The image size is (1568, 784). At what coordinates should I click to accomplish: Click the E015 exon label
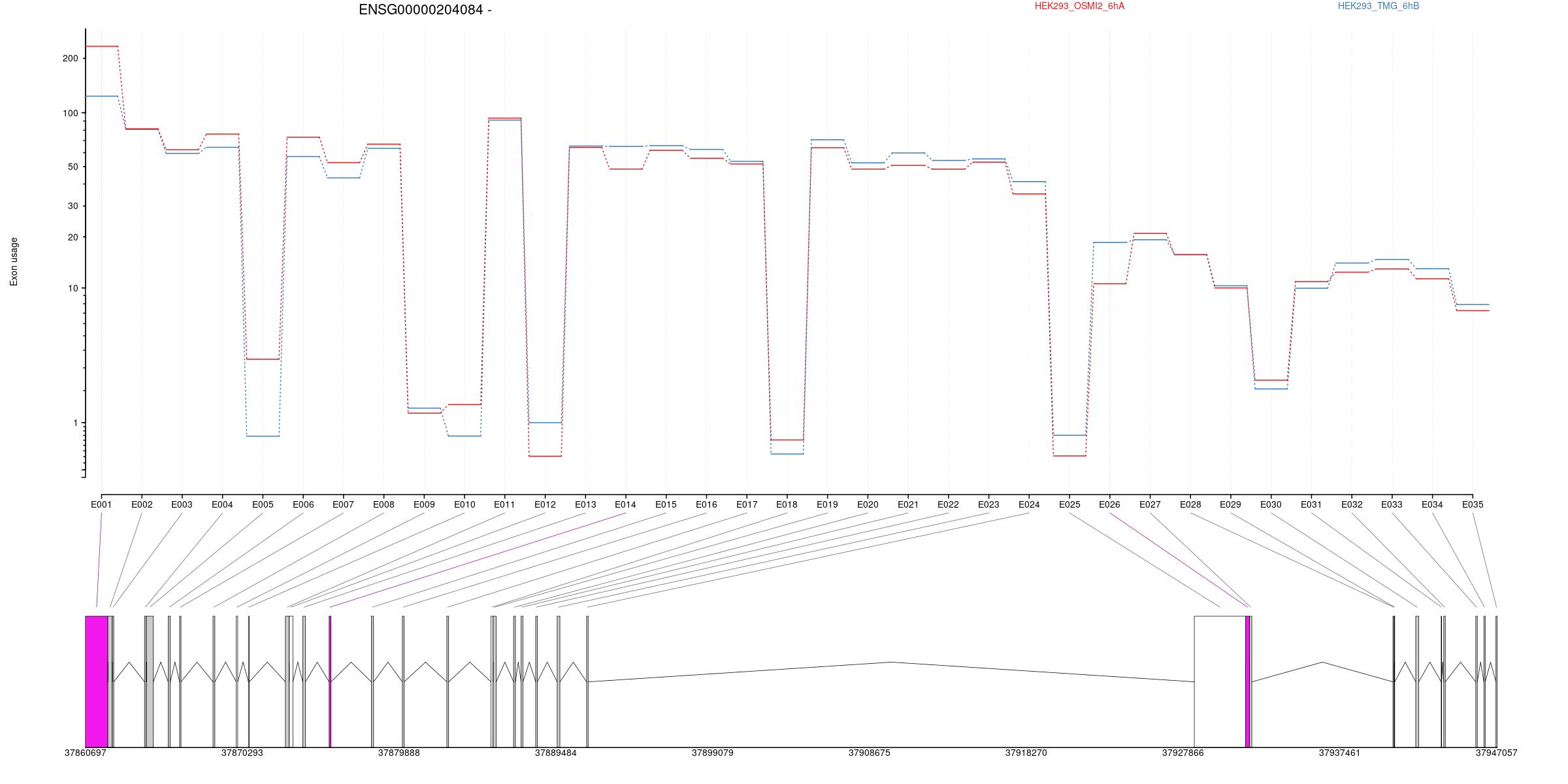(666, 504)
